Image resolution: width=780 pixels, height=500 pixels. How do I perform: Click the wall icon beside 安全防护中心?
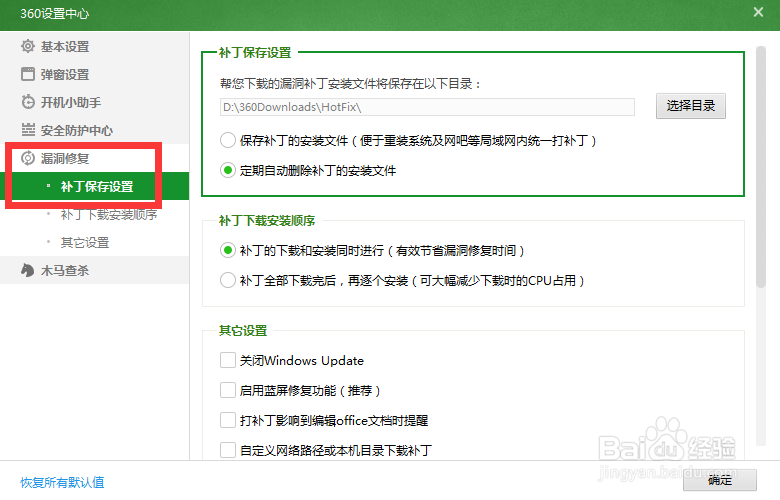tap(28, 130)
